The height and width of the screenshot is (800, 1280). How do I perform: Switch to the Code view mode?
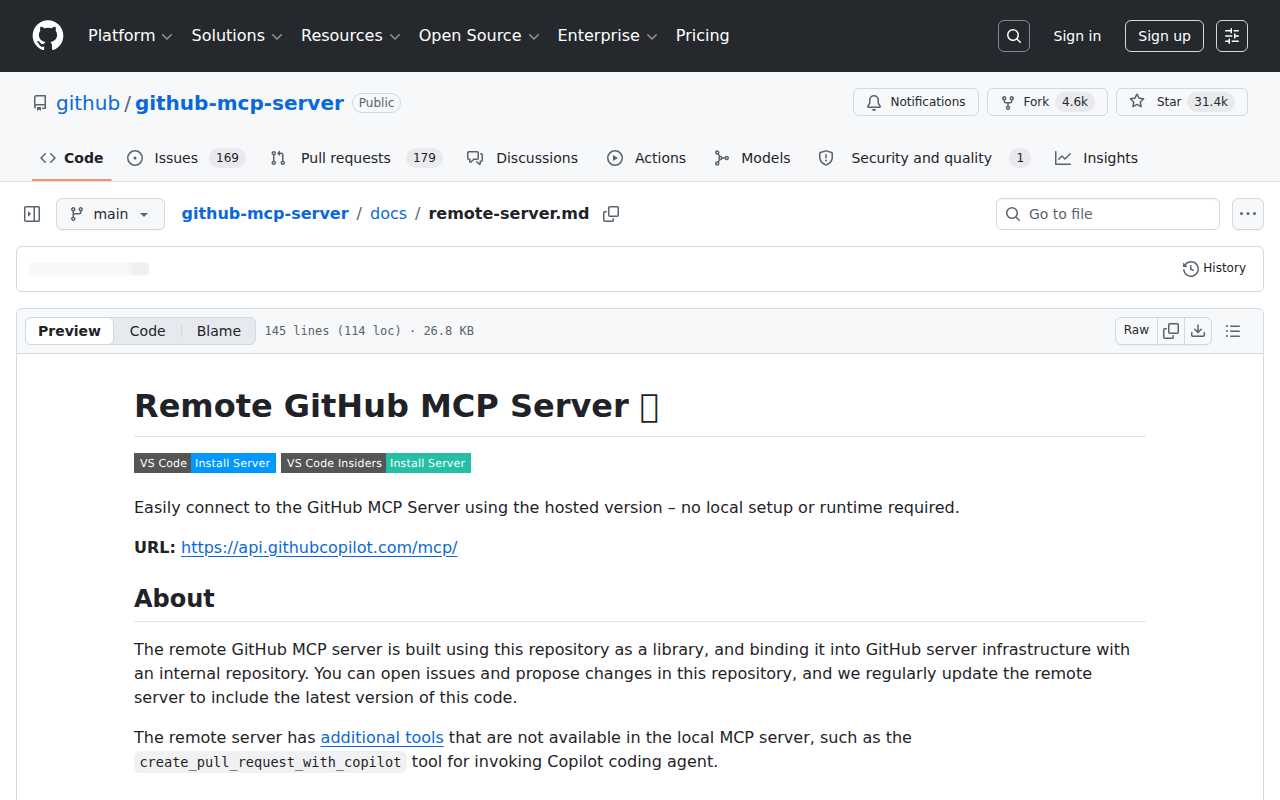tap(147, 331)
